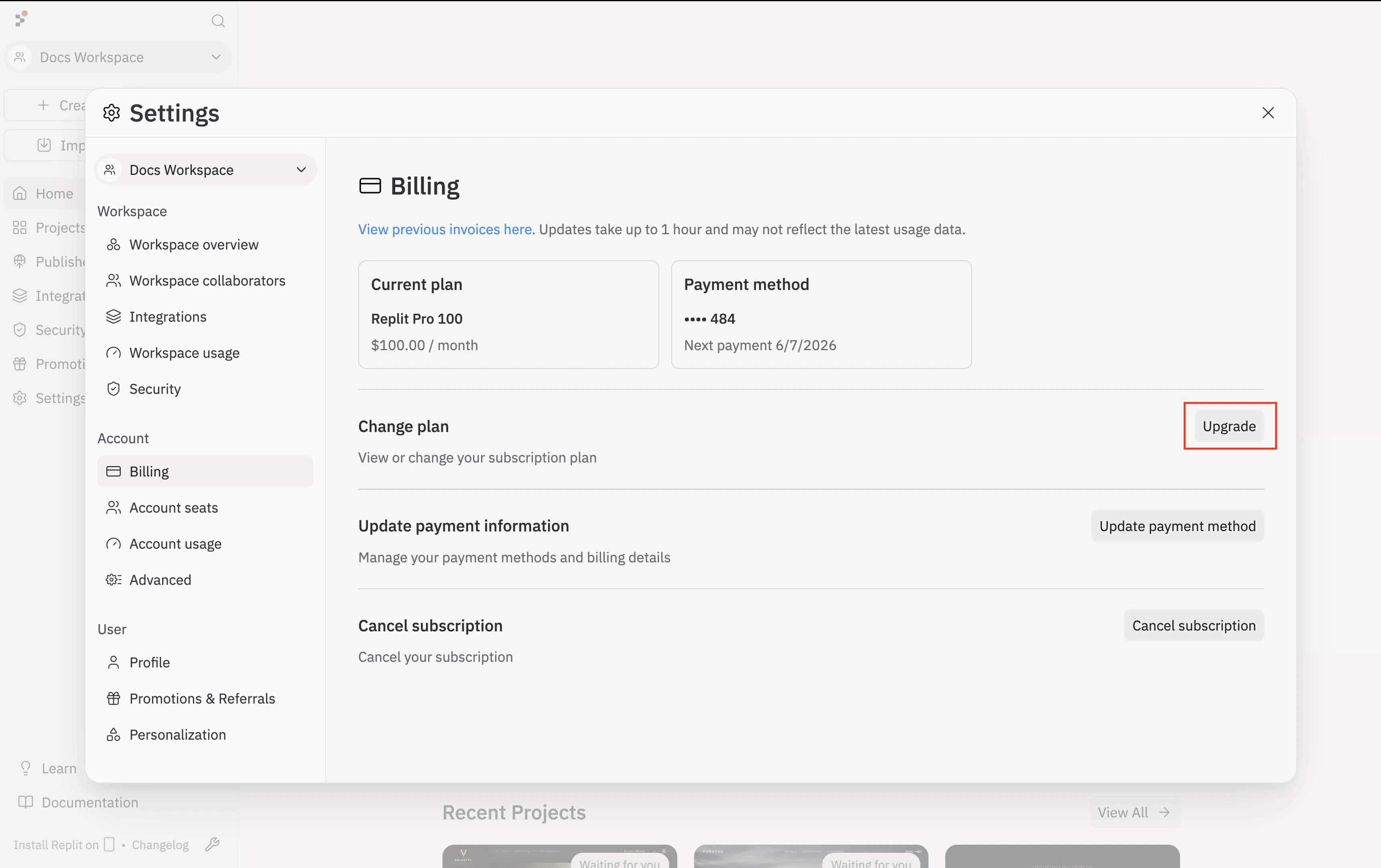The height and width of the screenshot is (868, 1381).
Task: Click the Account seats people icon
Action: click(114, 508)
